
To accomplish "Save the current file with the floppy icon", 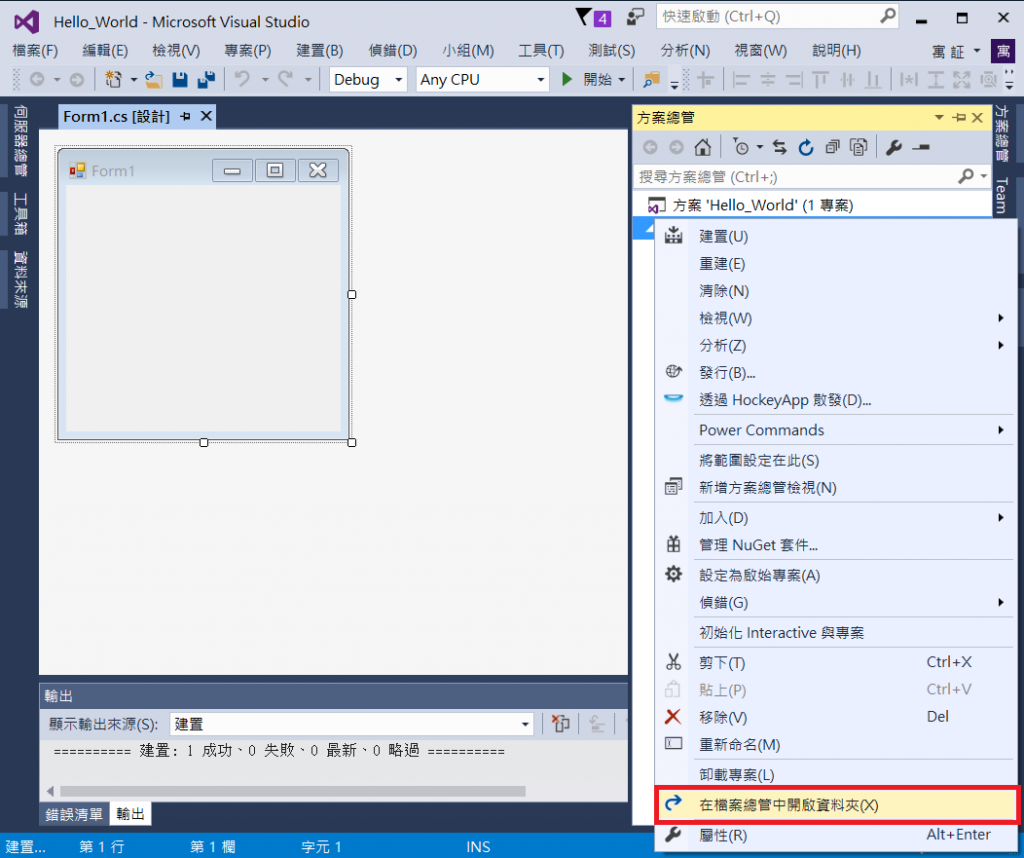I will (180, 80).
